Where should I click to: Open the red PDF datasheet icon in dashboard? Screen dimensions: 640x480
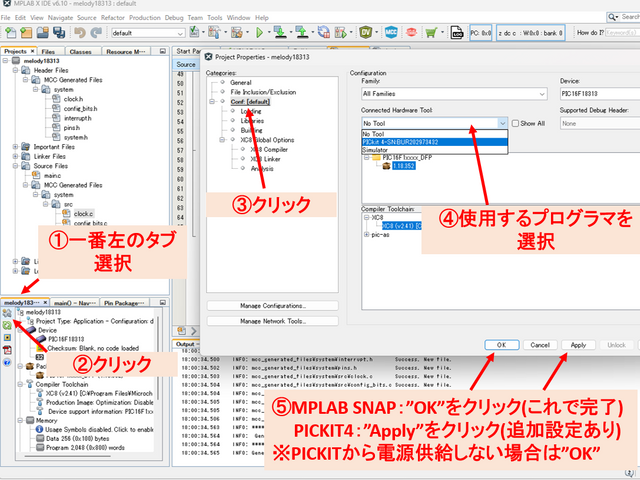[7, 352]
